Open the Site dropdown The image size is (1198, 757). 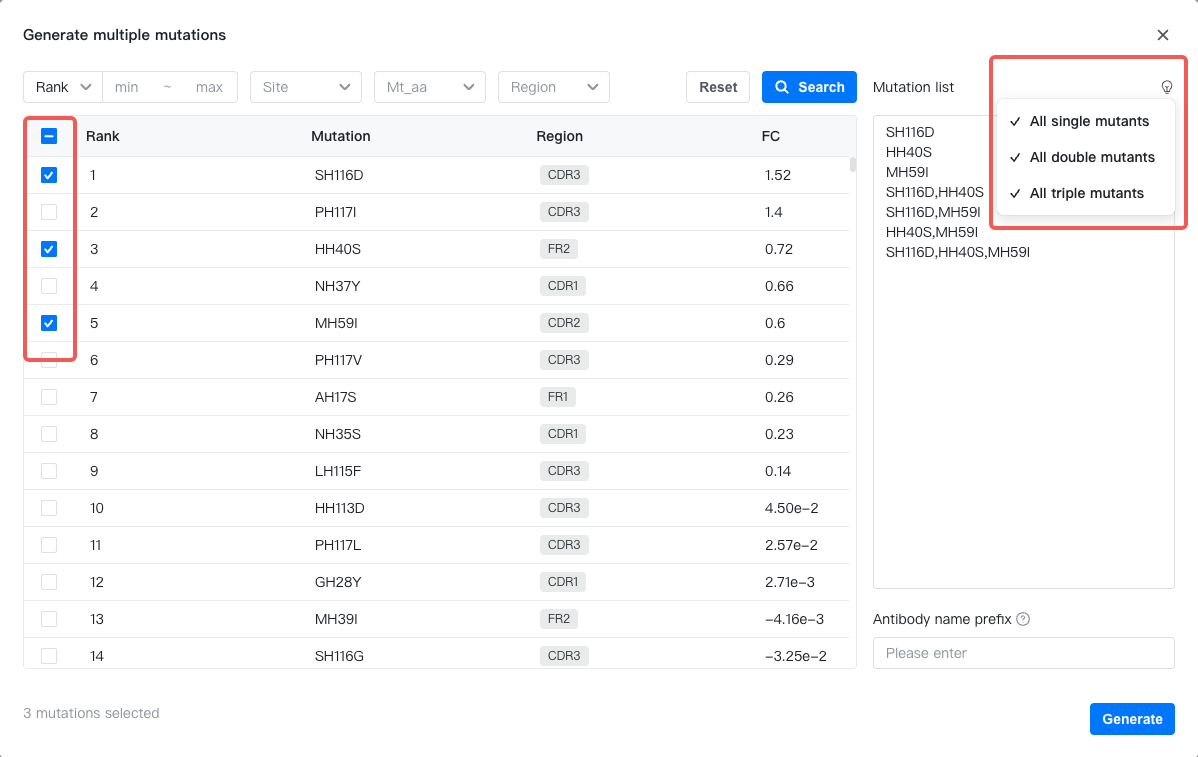(305, 87)
